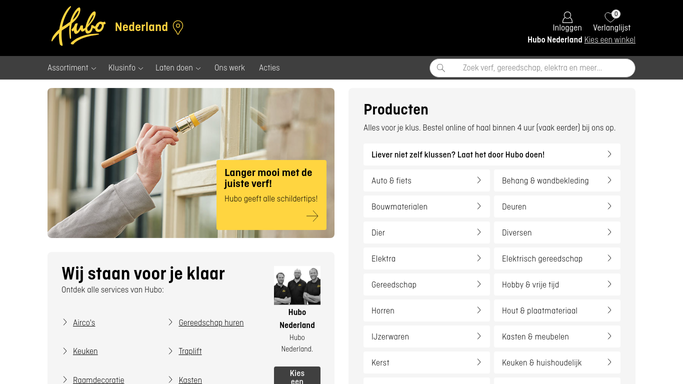Open the Deuren category
This screenshot has height=384, width=683.
[x=557, y=207]
